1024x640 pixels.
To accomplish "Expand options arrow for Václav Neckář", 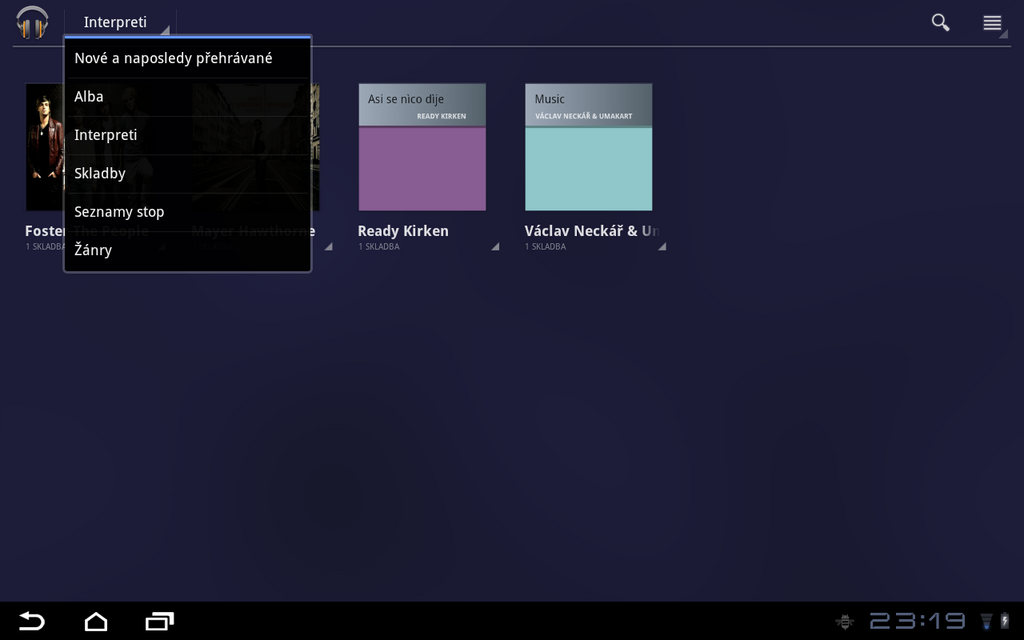I will click(x=661, y=246).
